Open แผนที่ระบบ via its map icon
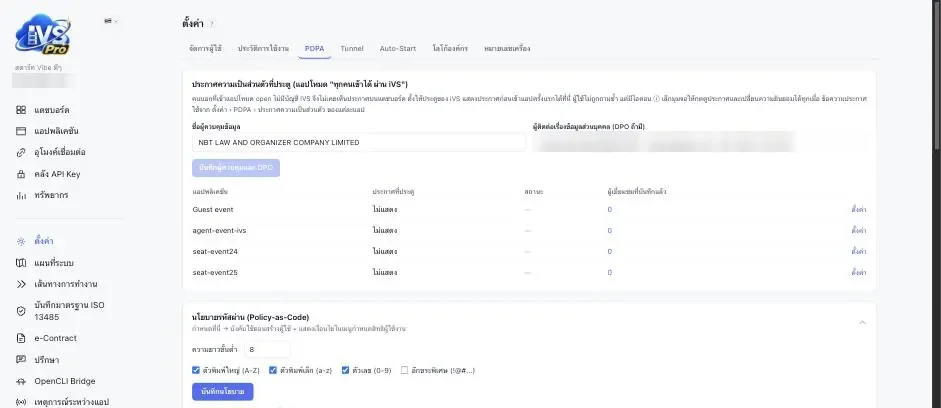 pyautogui.click(x=21, y=263)
